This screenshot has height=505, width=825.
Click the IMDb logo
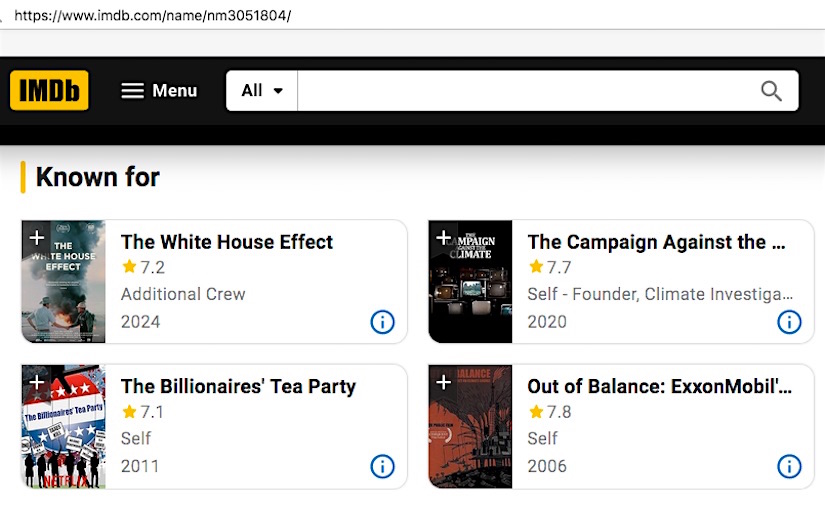[x=49, y=90]
